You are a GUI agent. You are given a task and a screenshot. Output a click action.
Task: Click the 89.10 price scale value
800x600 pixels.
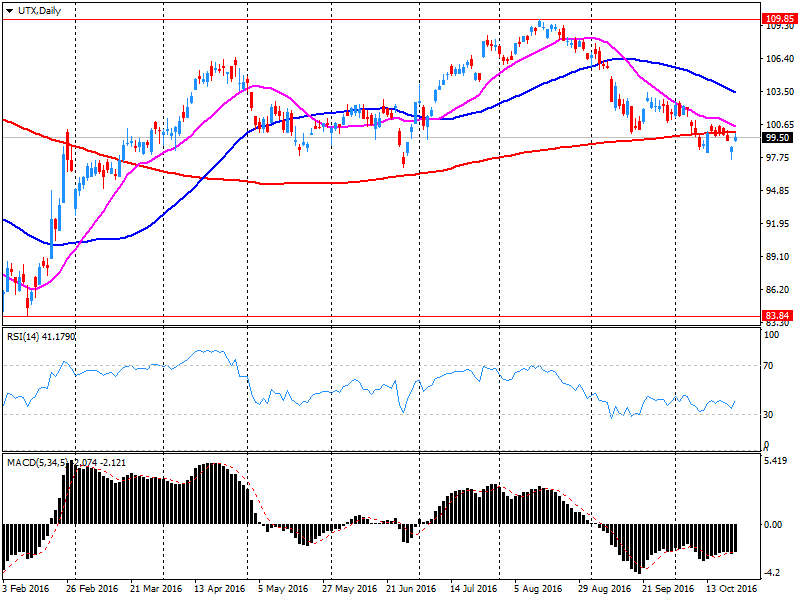click(x=780, y=257)
